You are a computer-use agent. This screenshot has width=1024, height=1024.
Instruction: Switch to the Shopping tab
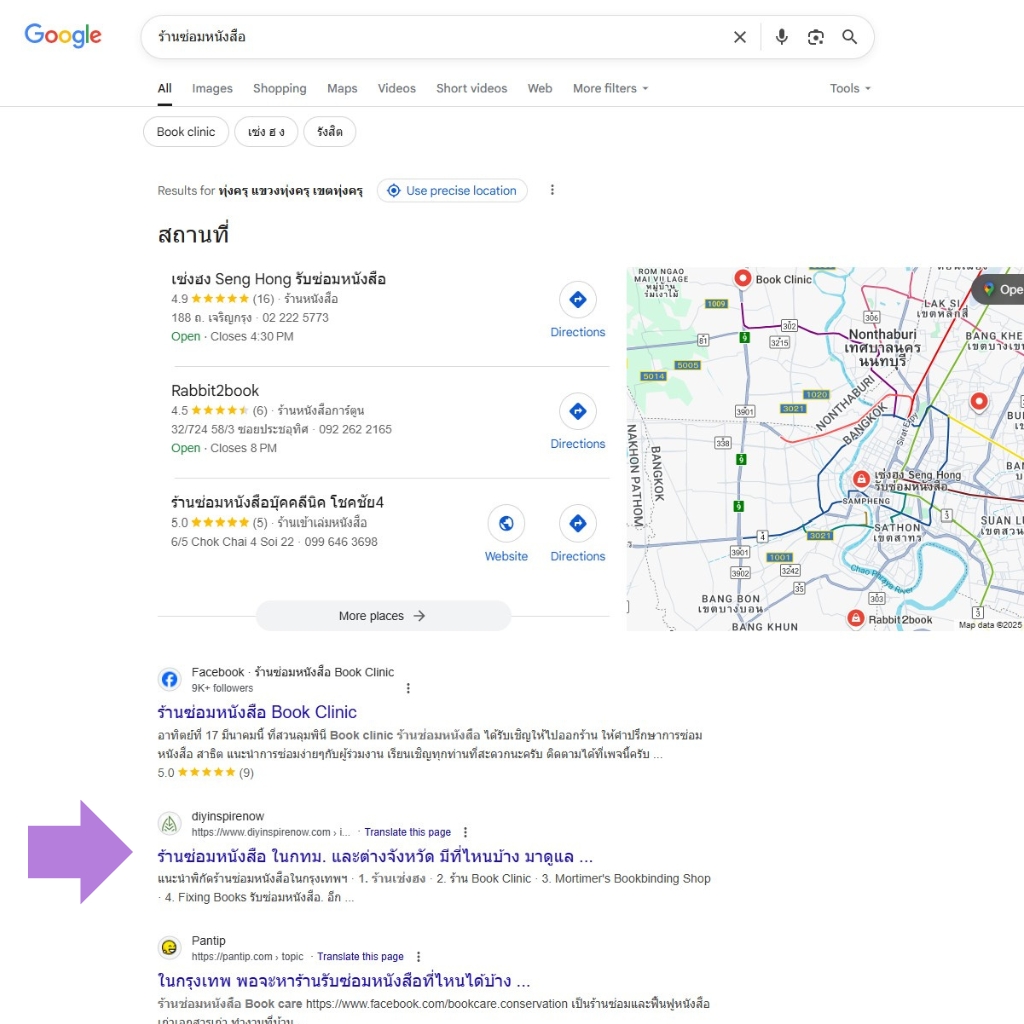pyautogui.click(x=280, y=88)
